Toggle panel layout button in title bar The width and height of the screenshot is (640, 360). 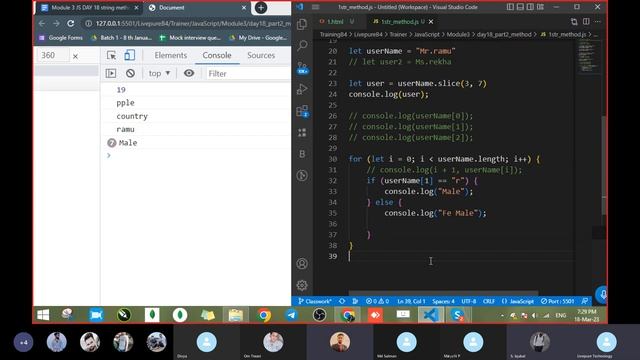point(520,7)
